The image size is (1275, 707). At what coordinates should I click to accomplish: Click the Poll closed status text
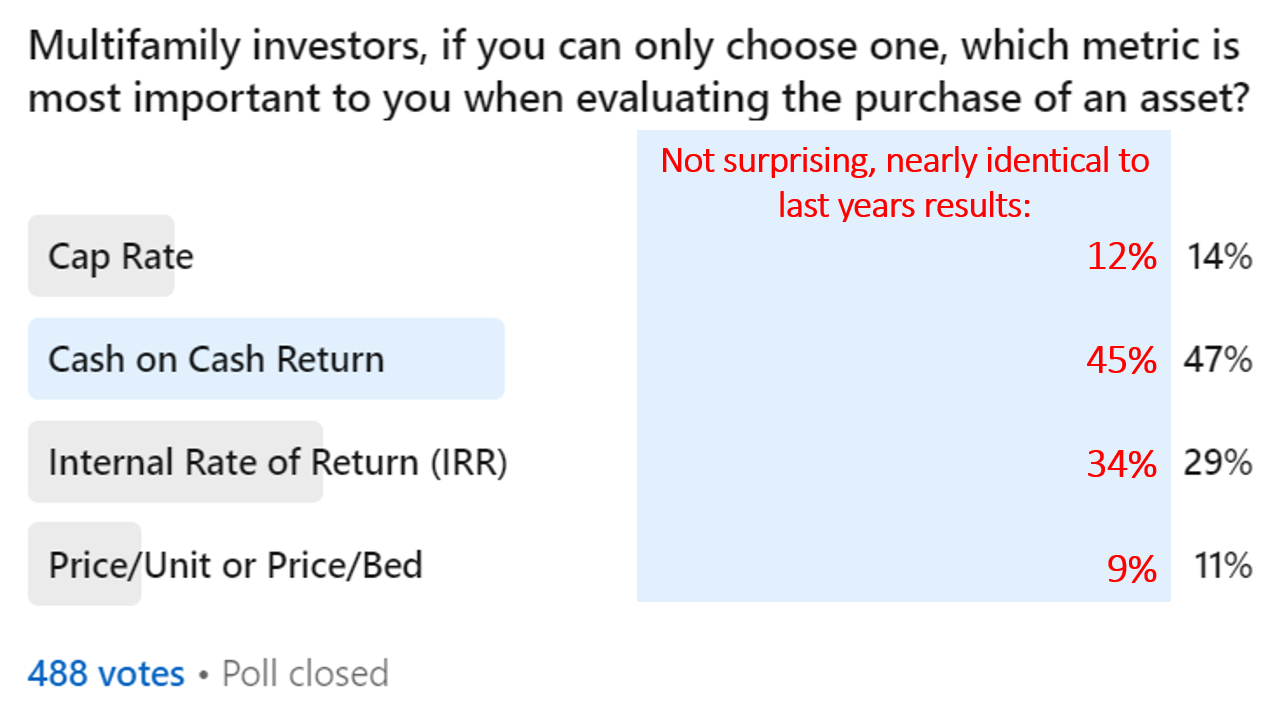coord(304,673)
